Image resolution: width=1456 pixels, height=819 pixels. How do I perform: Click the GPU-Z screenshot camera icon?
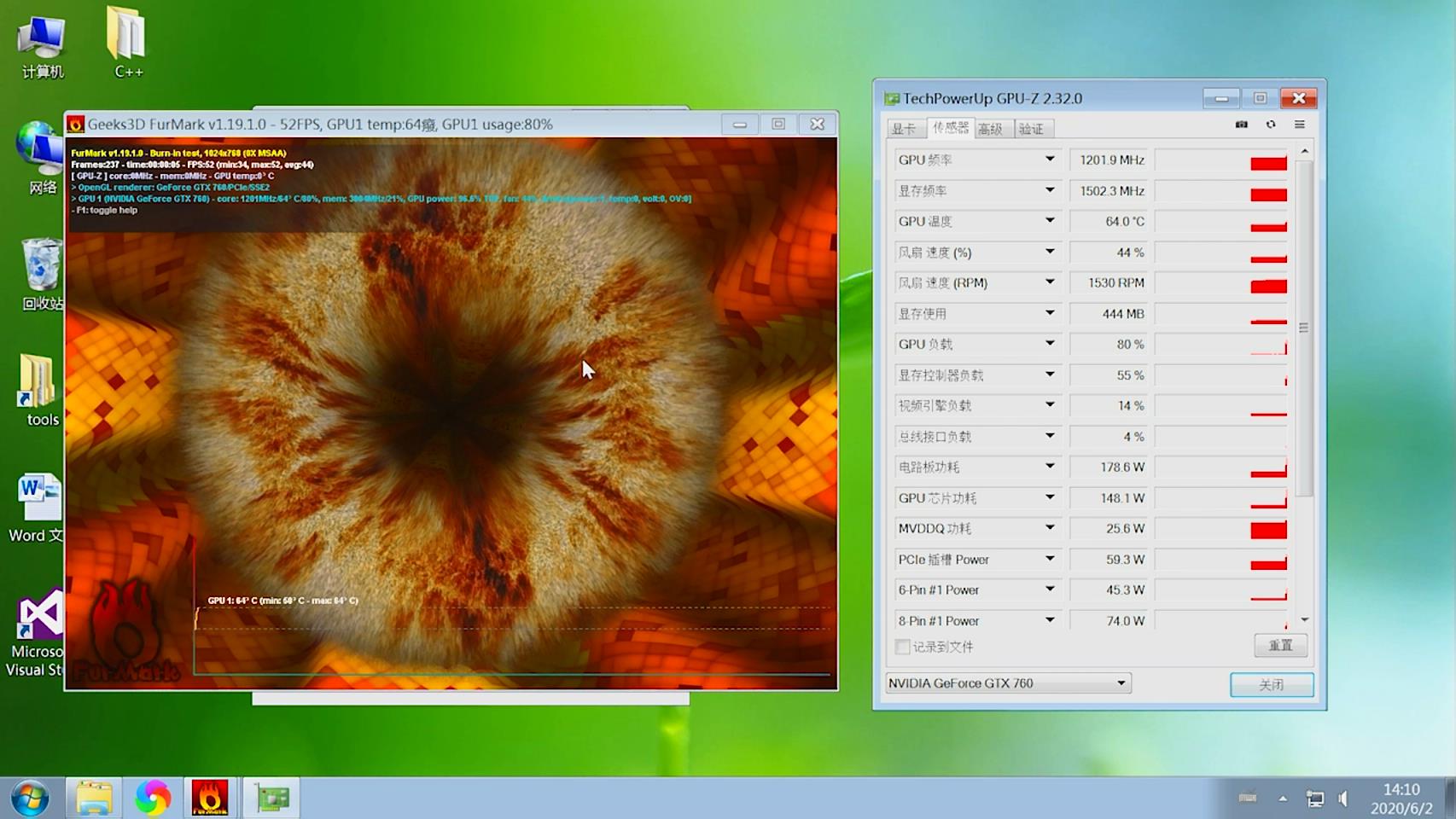pos(1241,125)
